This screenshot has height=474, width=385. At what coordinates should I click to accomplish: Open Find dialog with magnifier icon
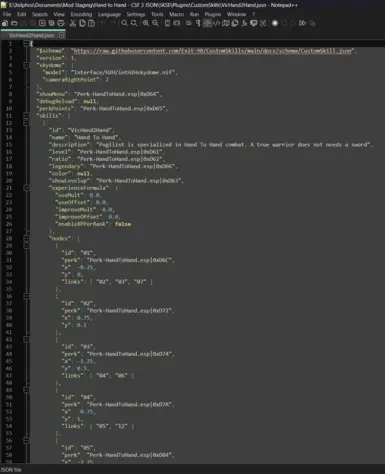tap(125, 23)
